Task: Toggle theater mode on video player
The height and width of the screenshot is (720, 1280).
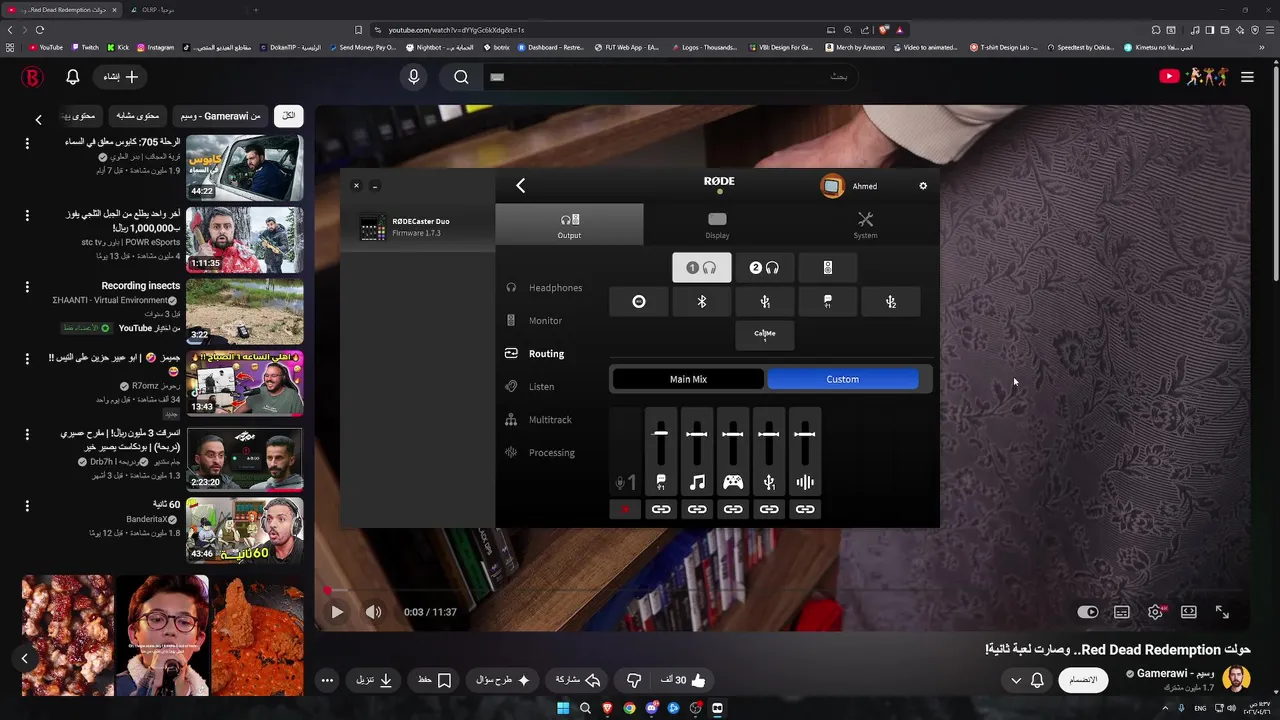Action: click(x=1189, y=612)
